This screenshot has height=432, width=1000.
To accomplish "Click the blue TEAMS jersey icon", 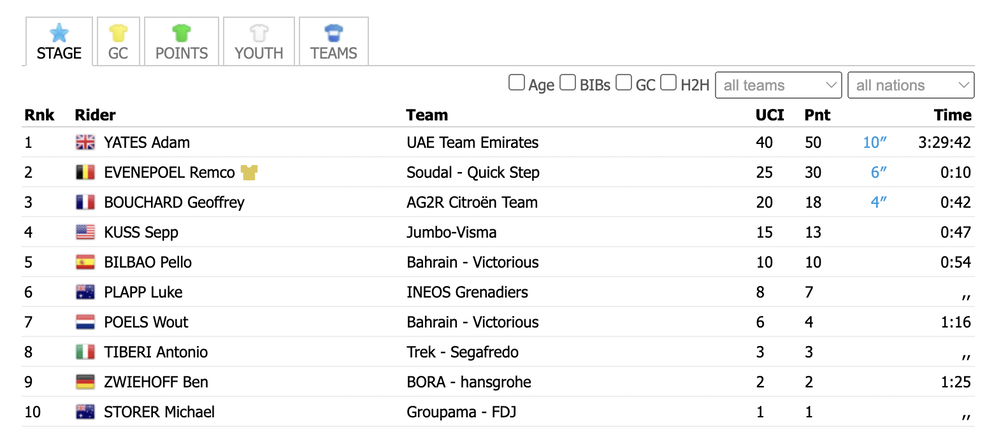I will (x=334, y=33).
